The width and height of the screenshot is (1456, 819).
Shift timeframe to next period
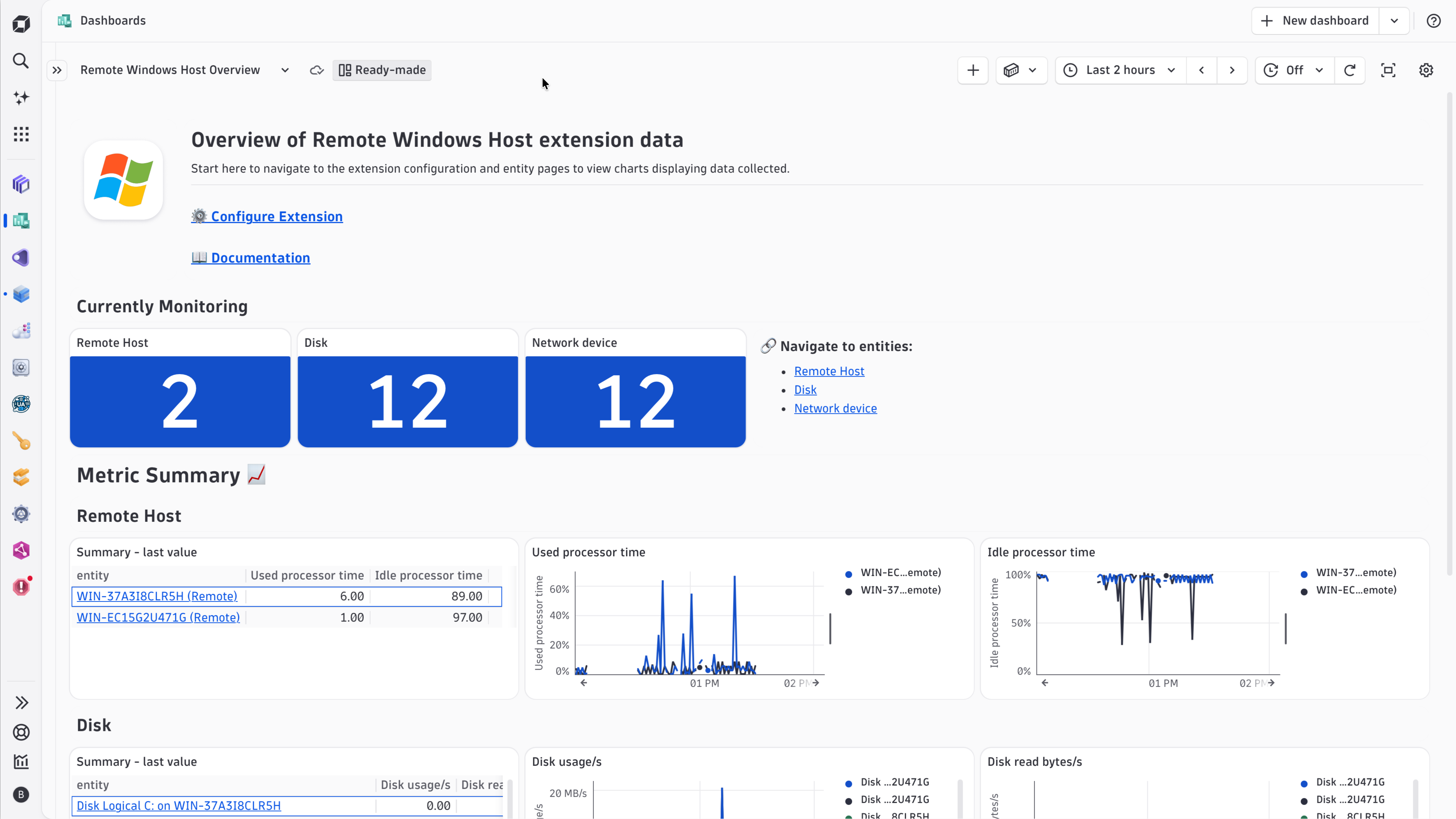(1232, 70)
